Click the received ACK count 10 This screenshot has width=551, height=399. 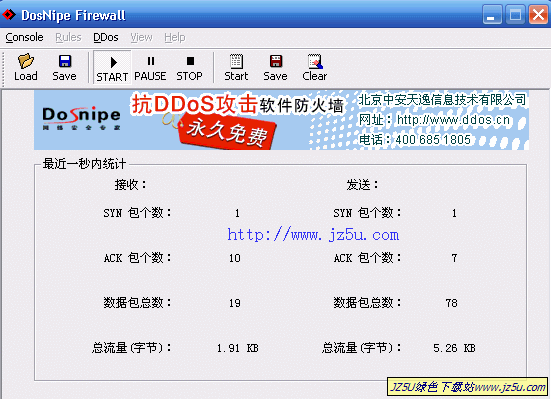point(235,258)
